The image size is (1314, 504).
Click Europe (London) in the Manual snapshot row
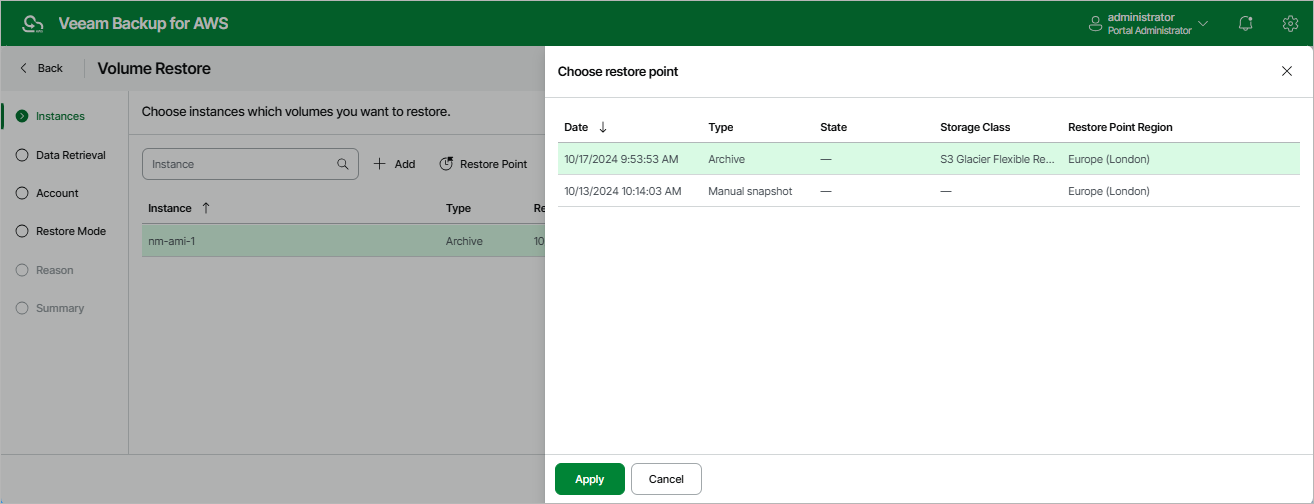click(x=1108, y=191)
